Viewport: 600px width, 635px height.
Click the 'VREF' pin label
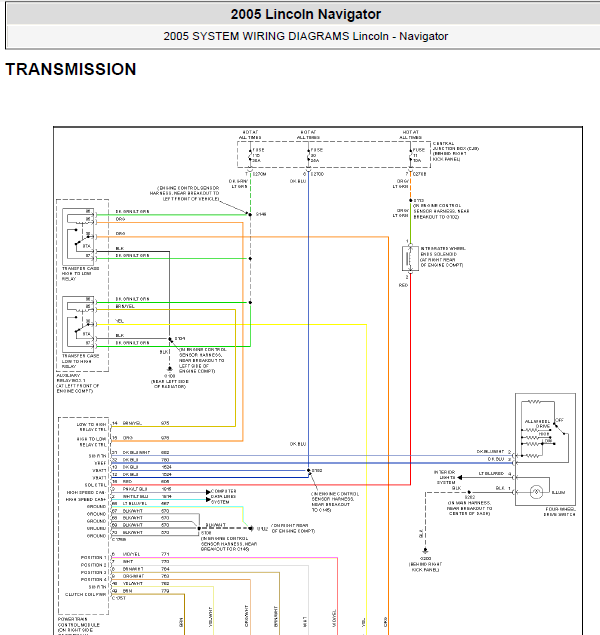pyautogui.click(x=100, y=463)
